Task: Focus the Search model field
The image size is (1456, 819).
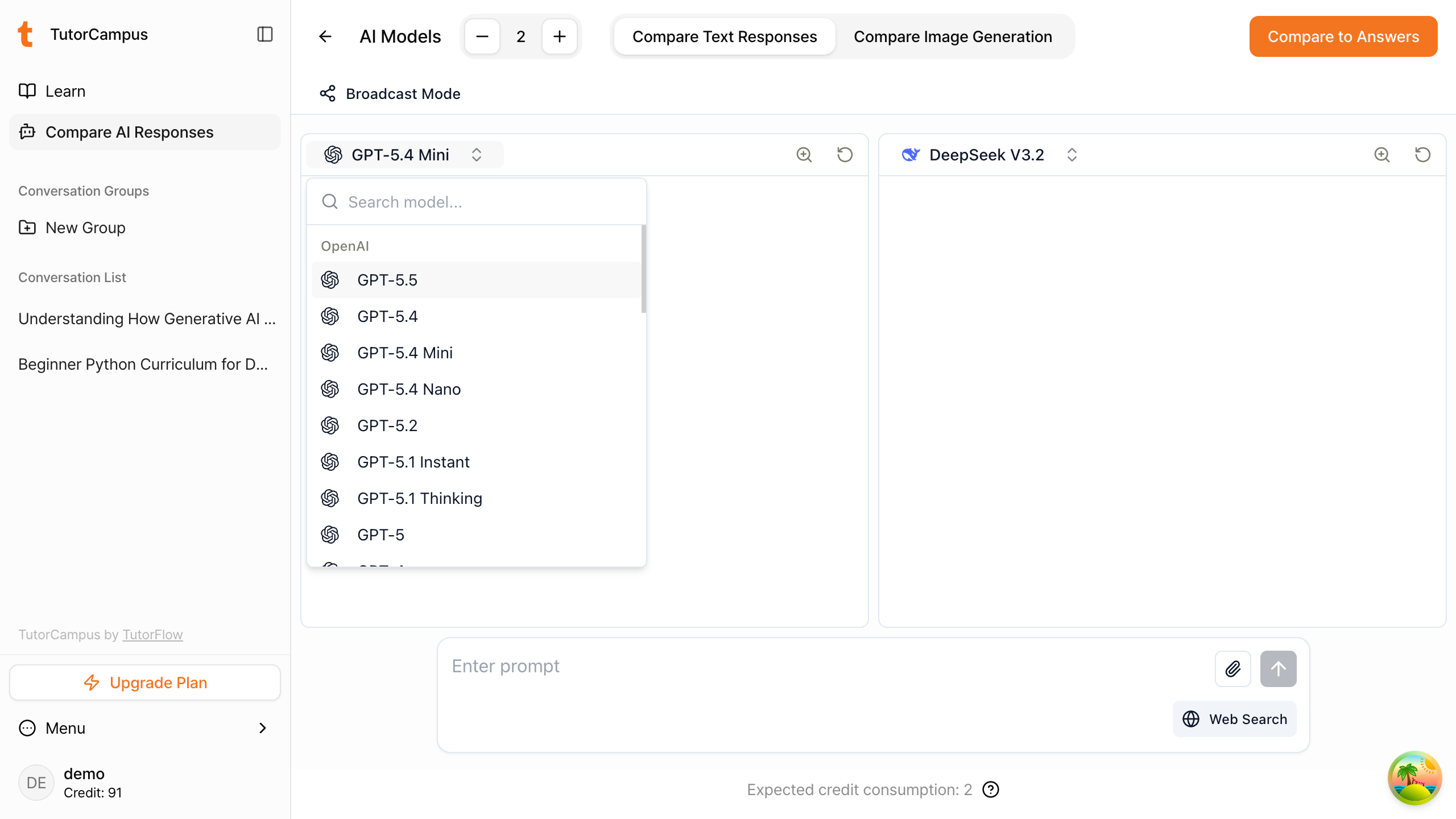Action: (477, 202)
